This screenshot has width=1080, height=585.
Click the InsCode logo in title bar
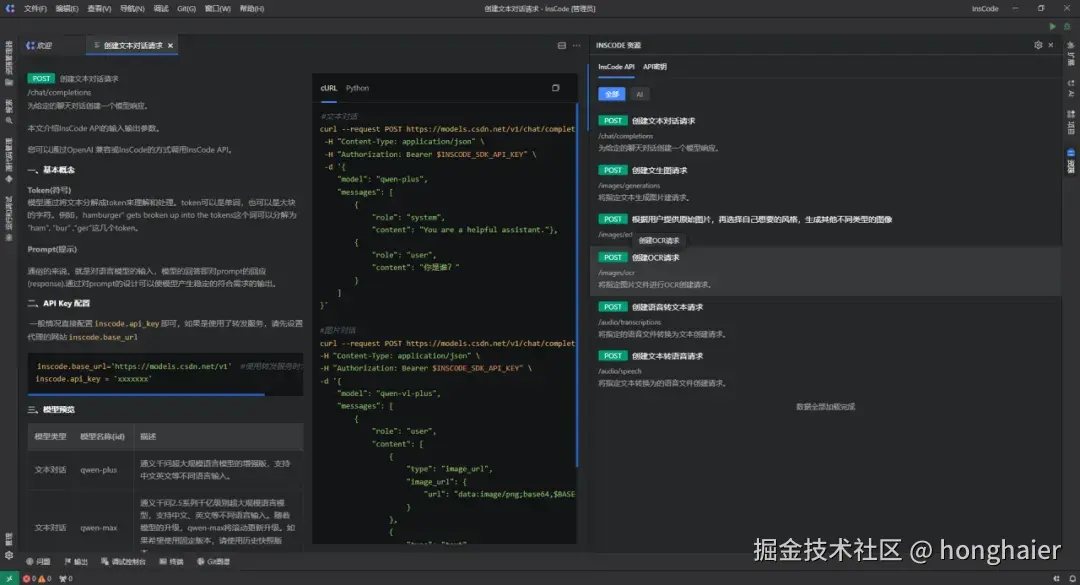10,8
